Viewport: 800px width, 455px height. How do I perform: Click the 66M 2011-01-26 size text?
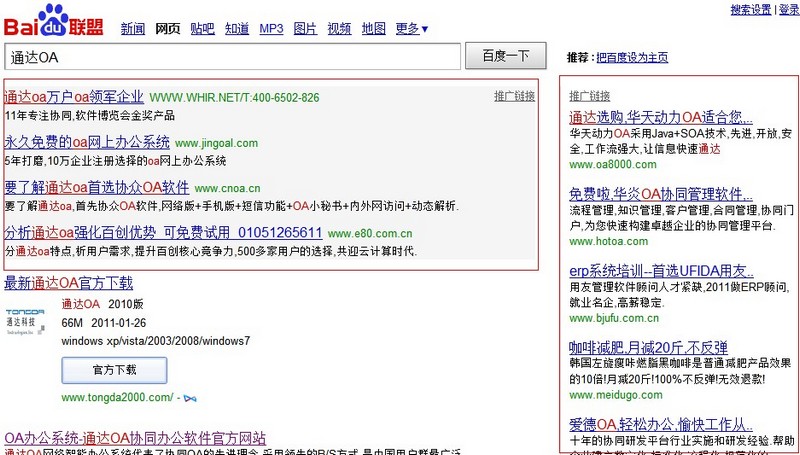coord(104,323)
